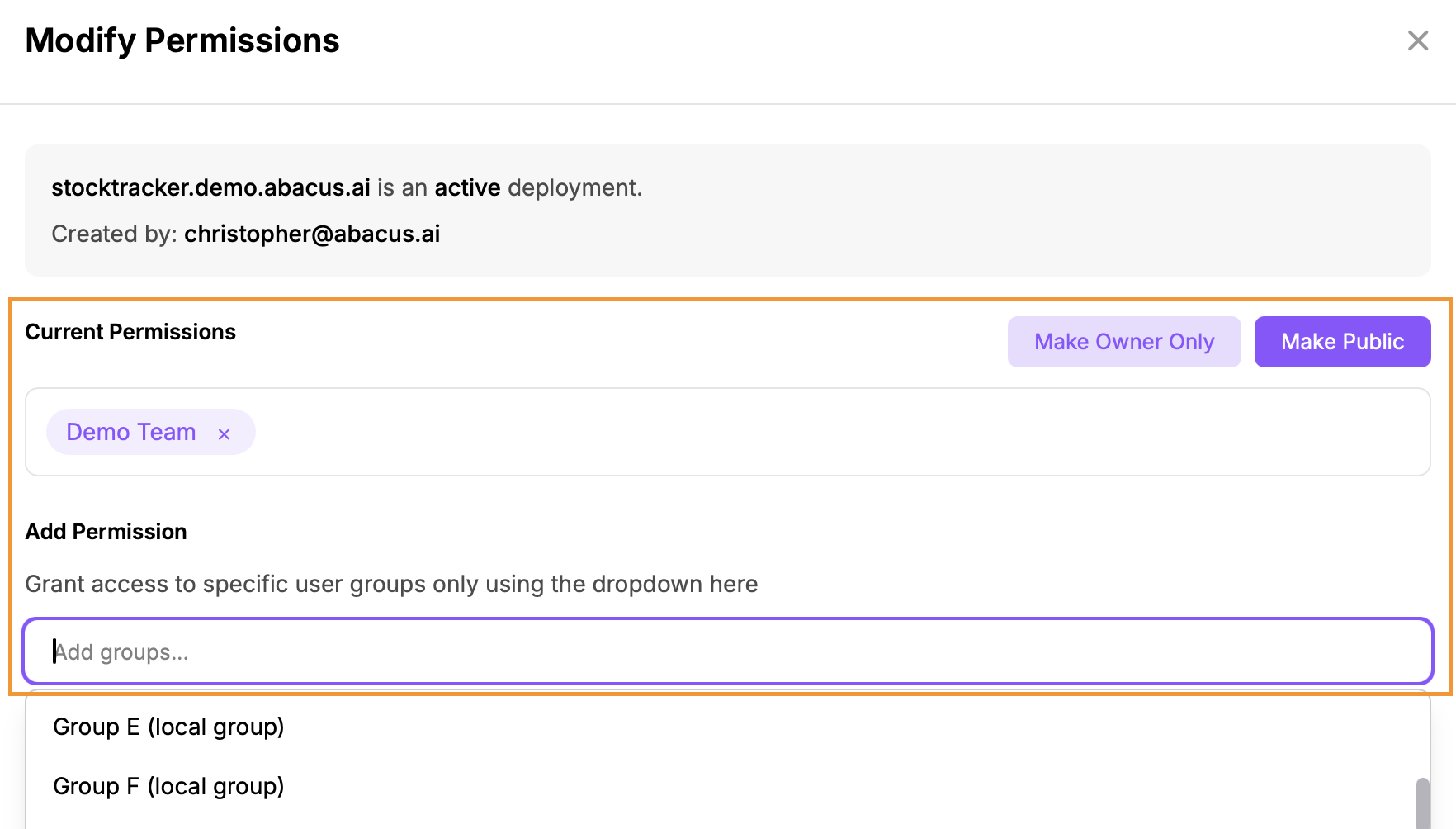Click empty area in current permissions box
The height and width of the screenshot is (829, 1456).
[825, 432]
